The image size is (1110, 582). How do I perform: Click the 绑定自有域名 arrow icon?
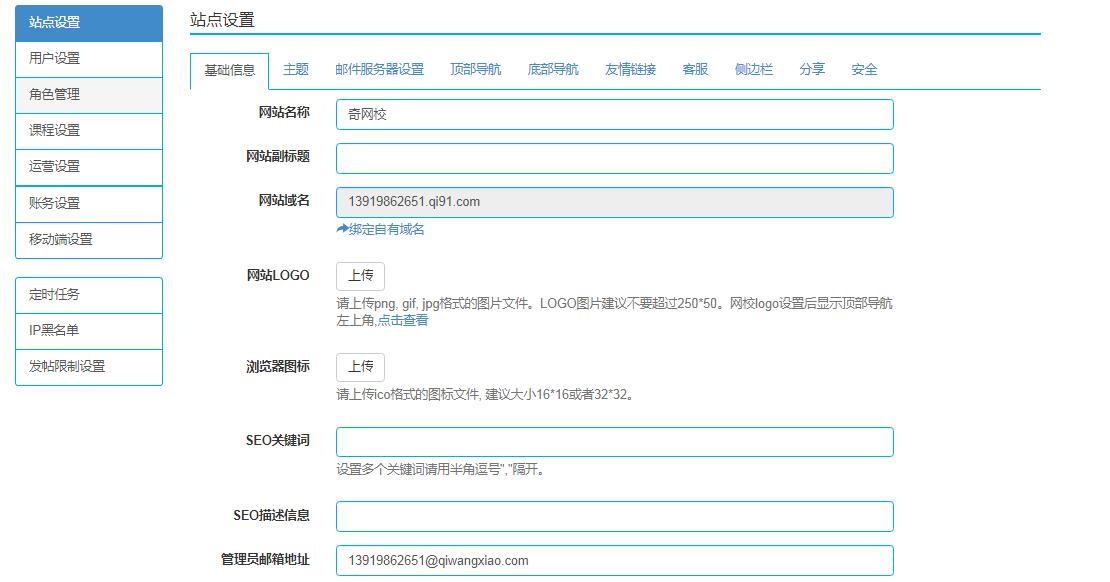[x=342, y=229]
